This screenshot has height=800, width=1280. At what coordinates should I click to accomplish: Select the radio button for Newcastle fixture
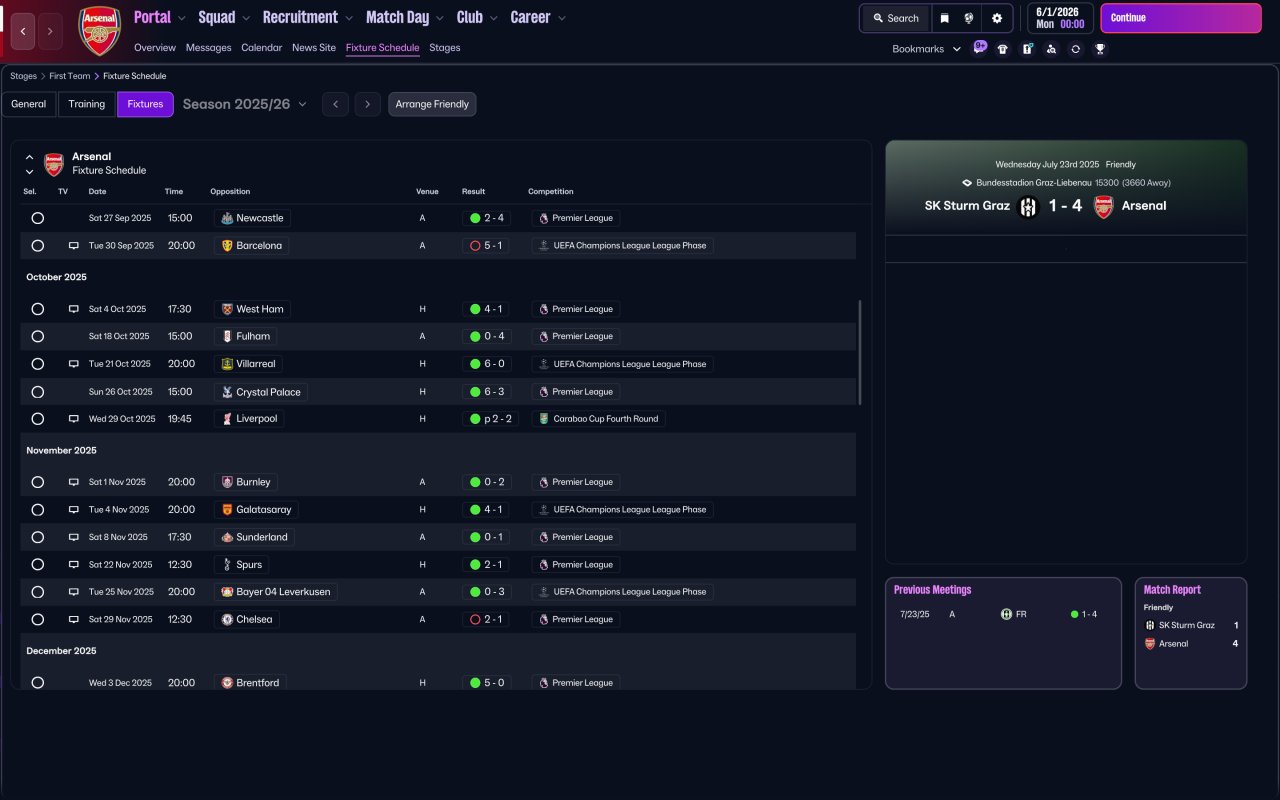click(x=38, y=218)
